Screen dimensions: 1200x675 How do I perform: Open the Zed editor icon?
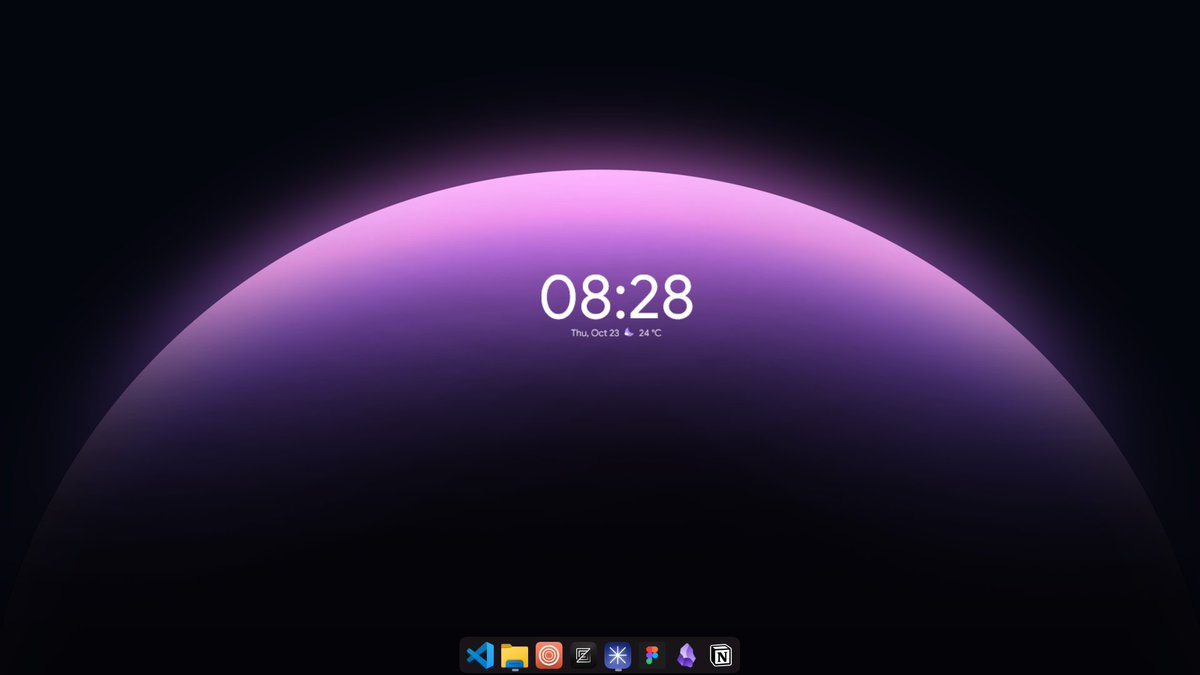[x=583, y=656]
